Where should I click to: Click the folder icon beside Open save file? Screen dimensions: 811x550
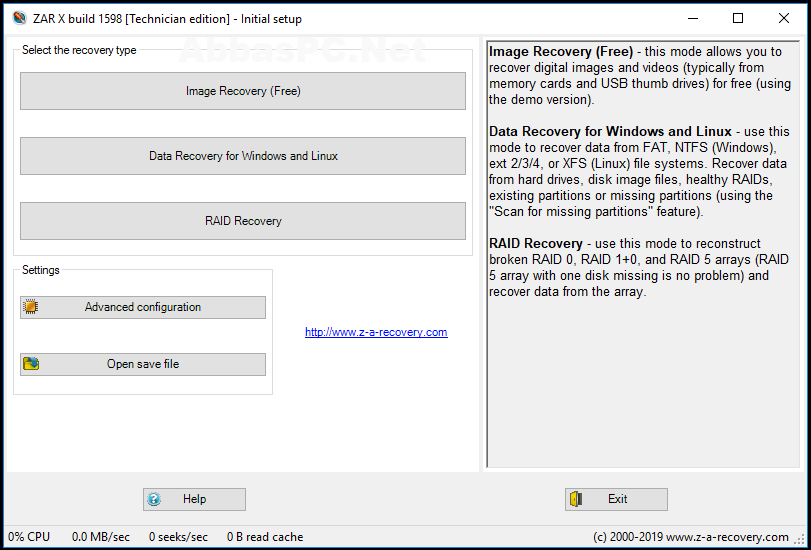[x=31, y=364]
